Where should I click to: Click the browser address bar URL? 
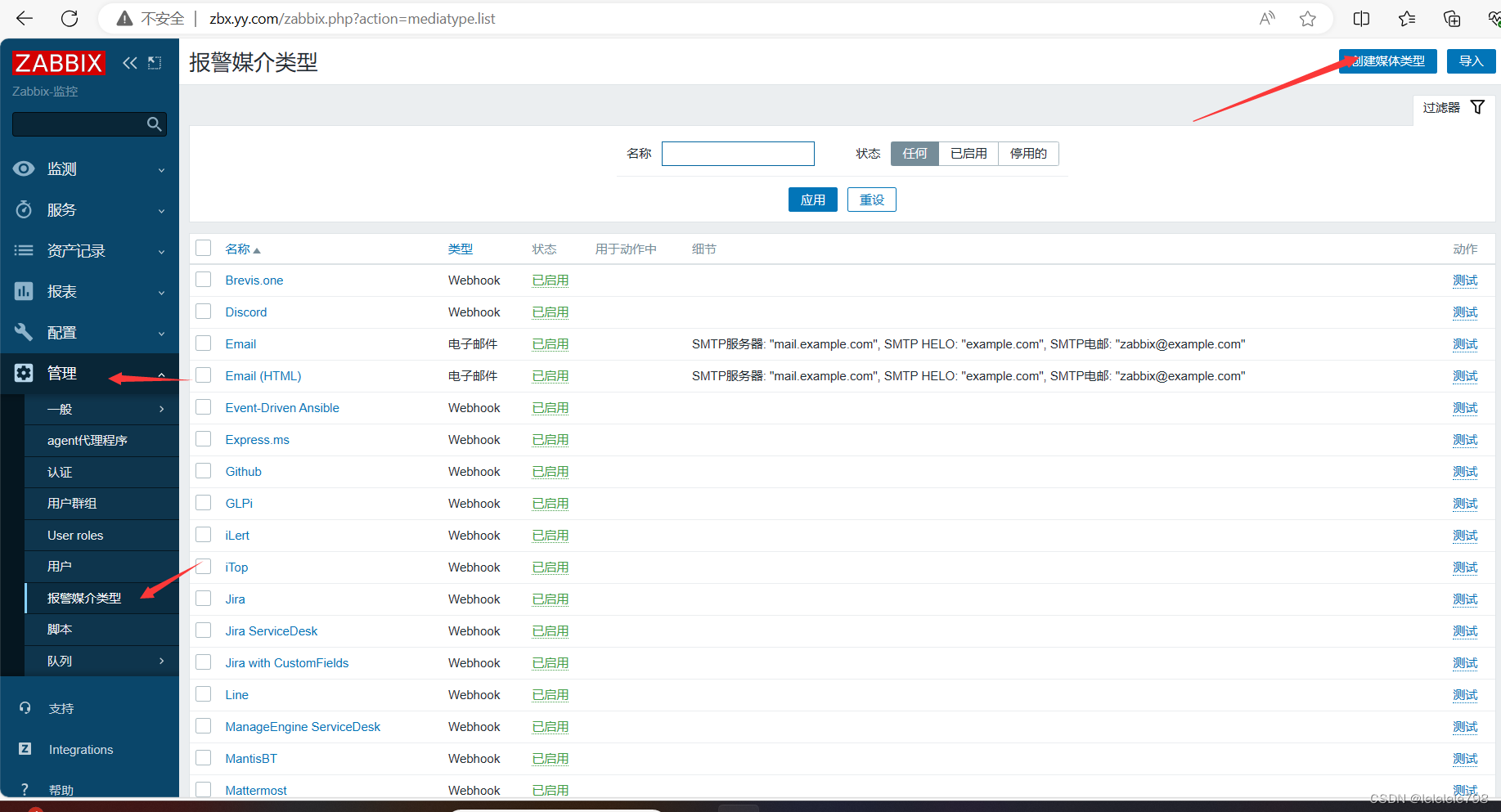pos(353,18)
